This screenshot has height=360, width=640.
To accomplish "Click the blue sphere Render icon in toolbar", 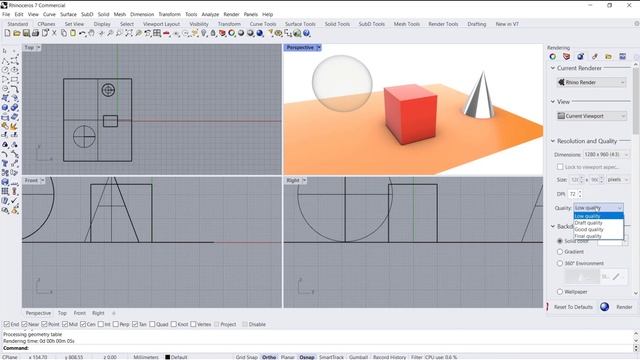I will click(x=260, y=33).
